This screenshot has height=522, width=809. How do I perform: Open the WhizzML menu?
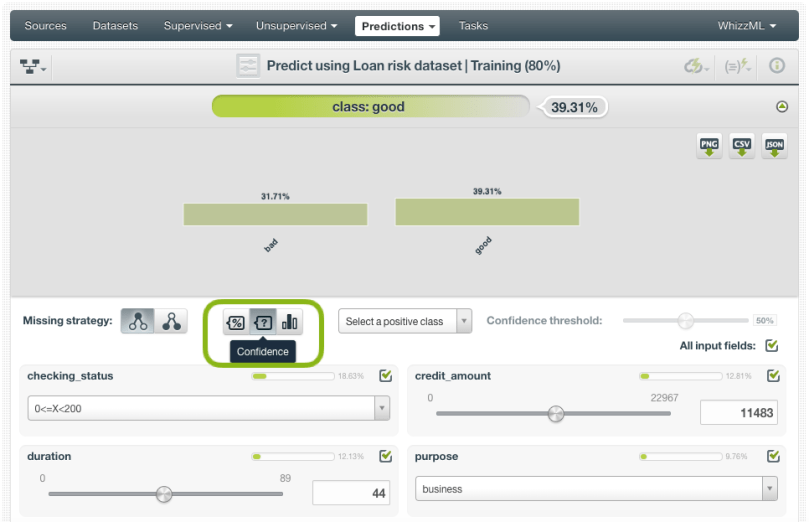click(747, 25)
